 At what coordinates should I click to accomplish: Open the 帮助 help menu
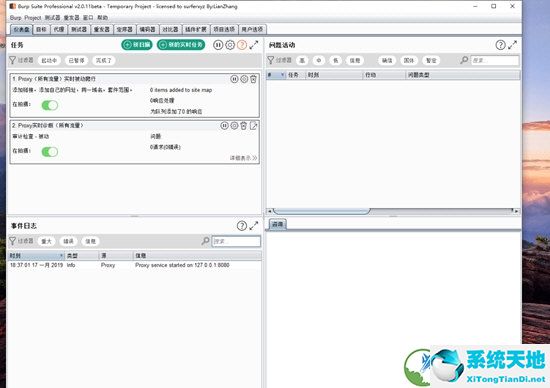pyautogui.click(x=102, y=18)
